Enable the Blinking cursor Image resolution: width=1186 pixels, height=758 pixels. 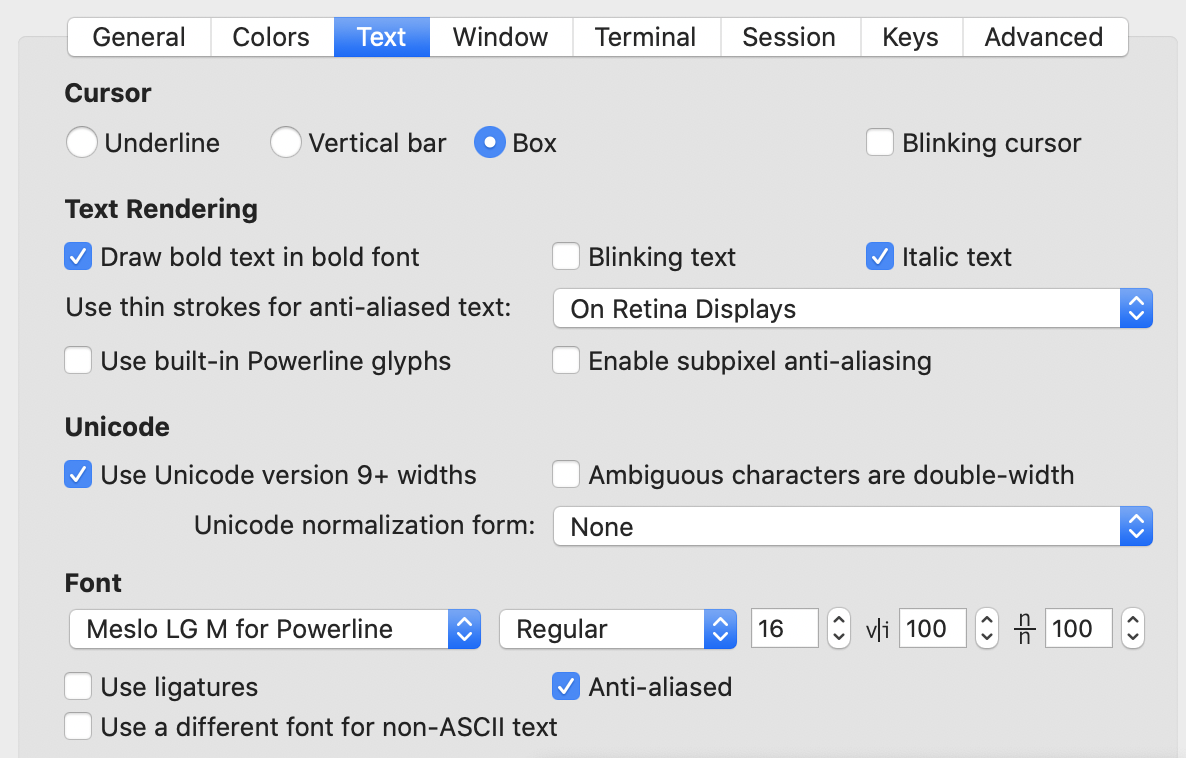point(879,143)
